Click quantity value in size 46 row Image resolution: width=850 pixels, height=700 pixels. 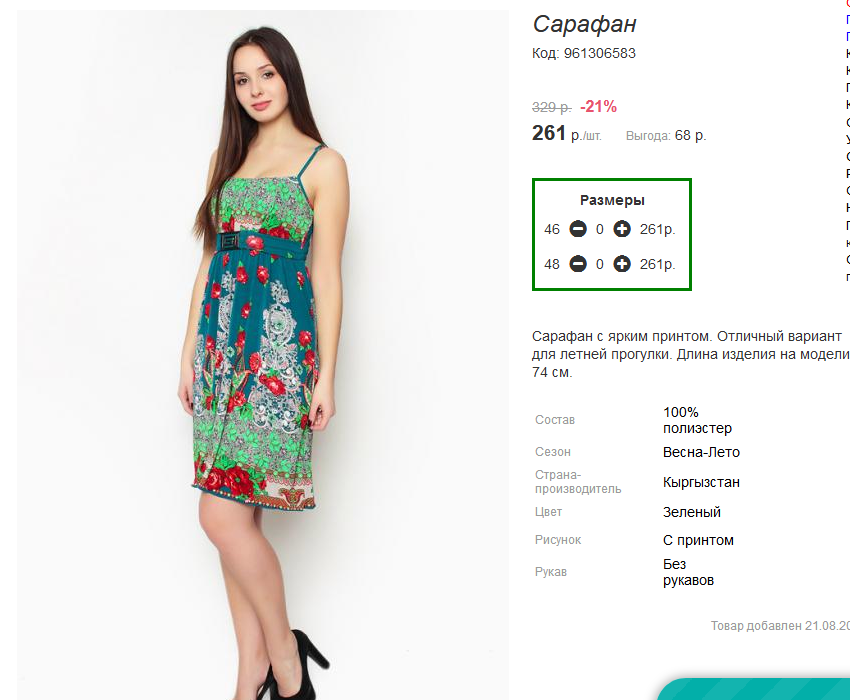tap(600, 229)
